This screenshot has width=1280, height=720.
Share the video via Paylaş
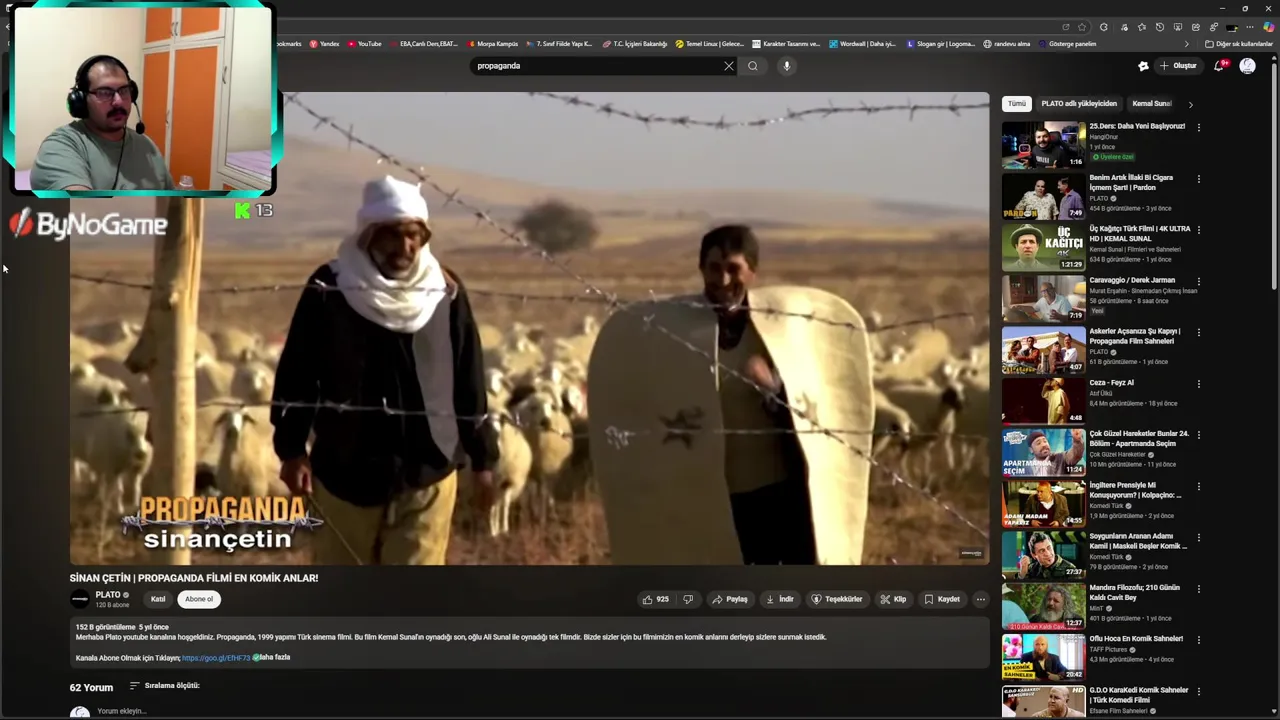point(730,599)
